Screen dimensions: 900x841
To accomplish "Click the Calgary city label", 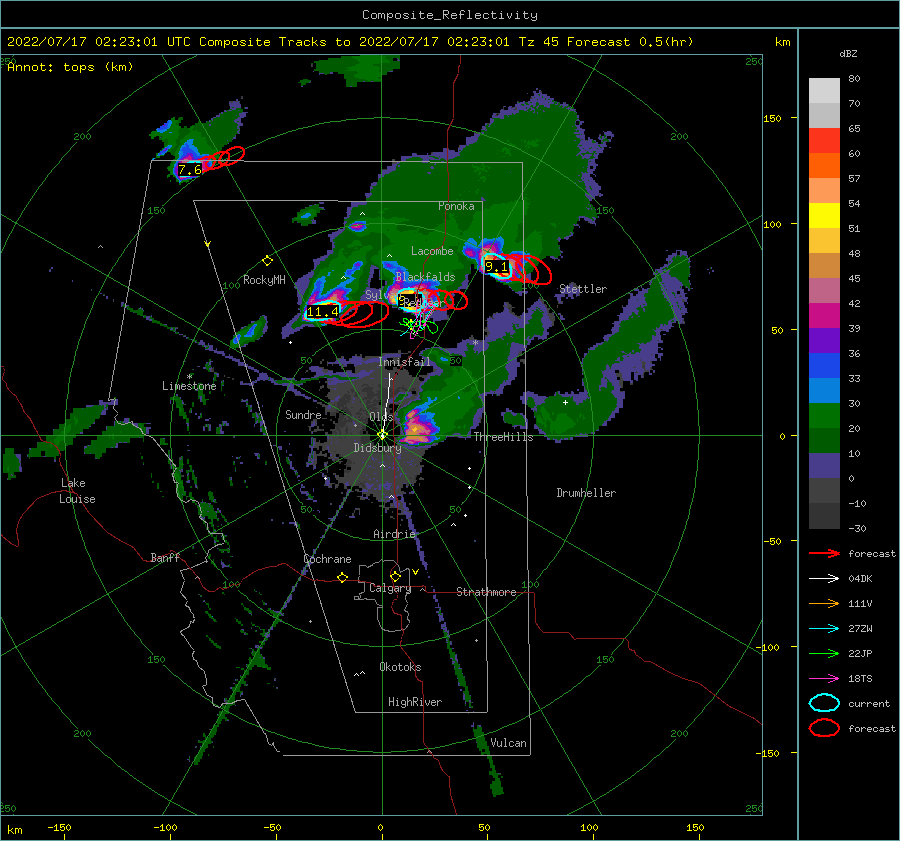I will point(390,588).
